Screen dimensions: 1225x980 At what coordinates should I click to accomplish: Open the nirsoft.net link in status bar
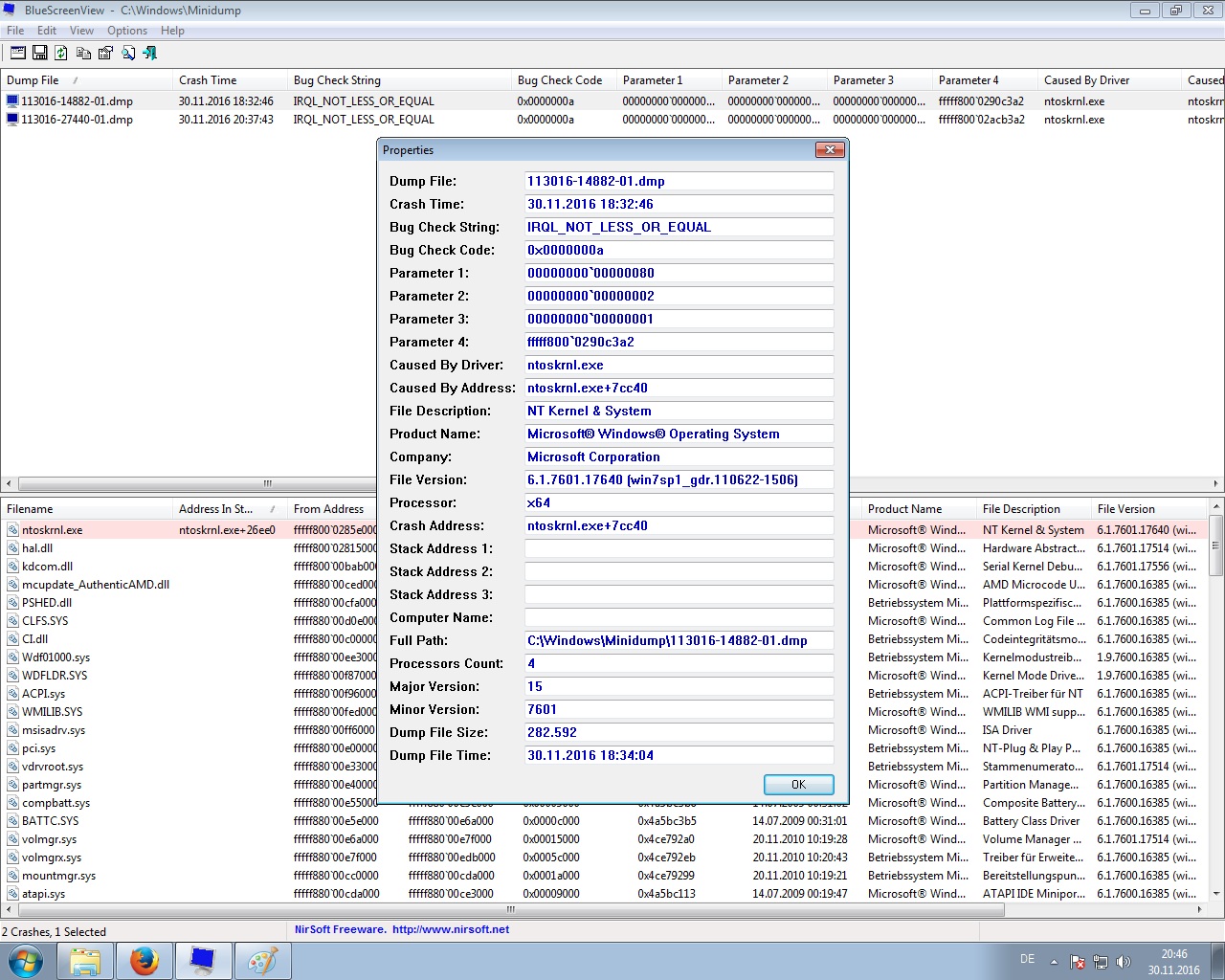(451, 929)
